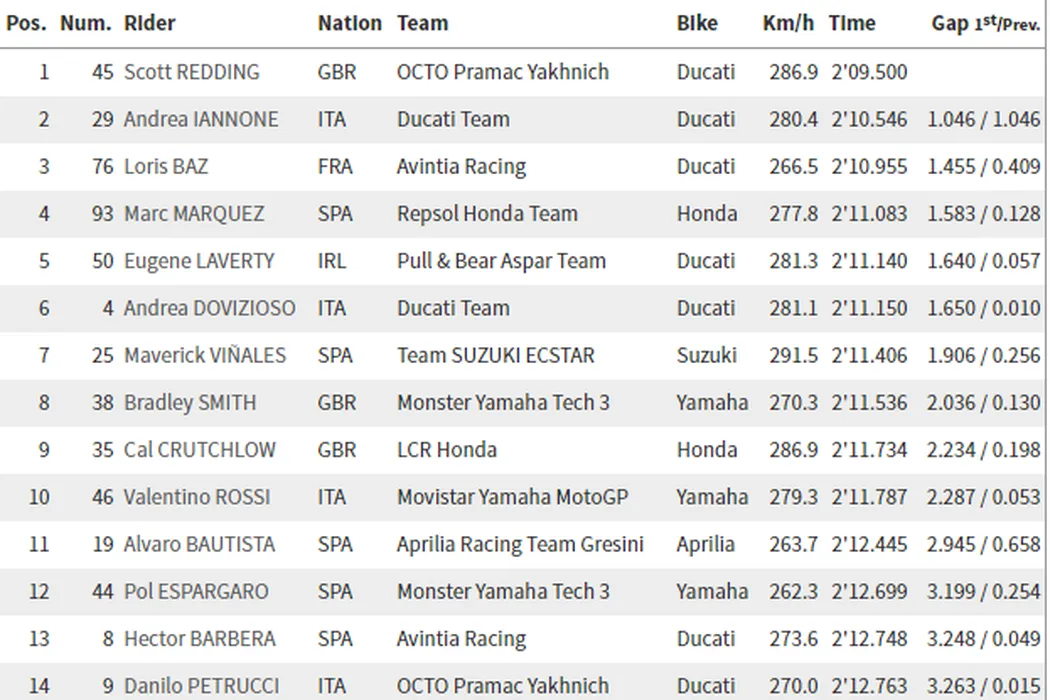Click rider name Scott REDDING
Viewport: 1050px width, 700px height.
(191, 72)
